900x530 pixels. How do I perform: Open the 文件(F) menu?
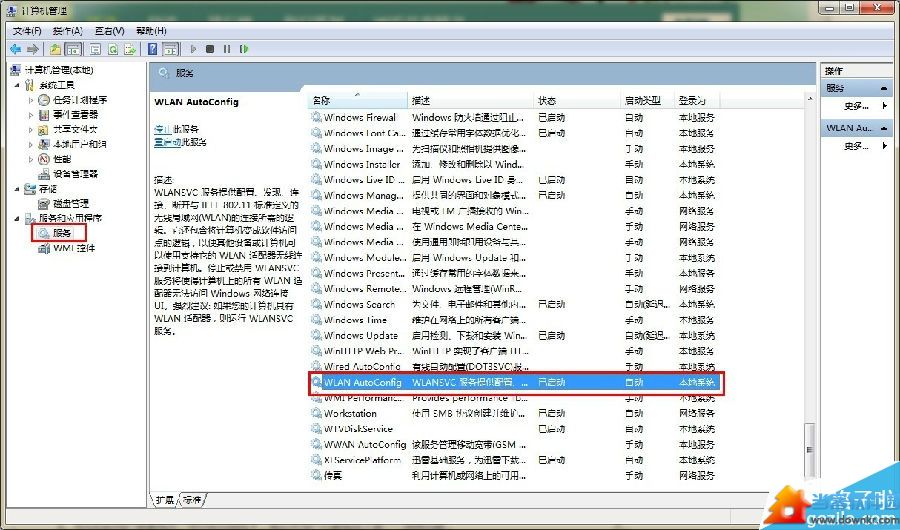[x=27, y=31]
